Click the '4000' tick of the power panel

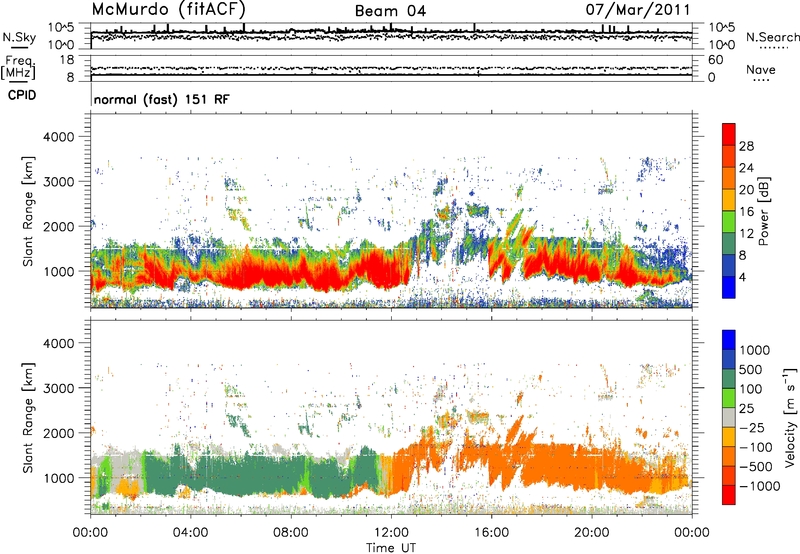(x=59, y=137)
